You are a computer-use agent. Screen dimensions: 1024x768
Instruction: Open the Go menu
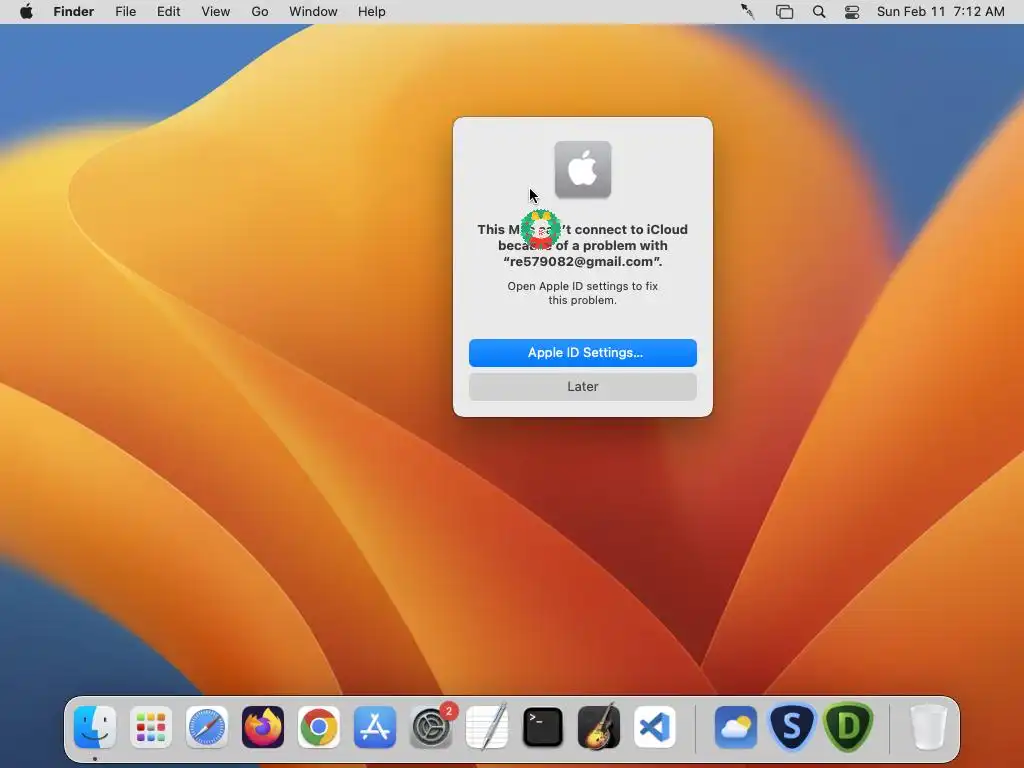click(260, 12)
